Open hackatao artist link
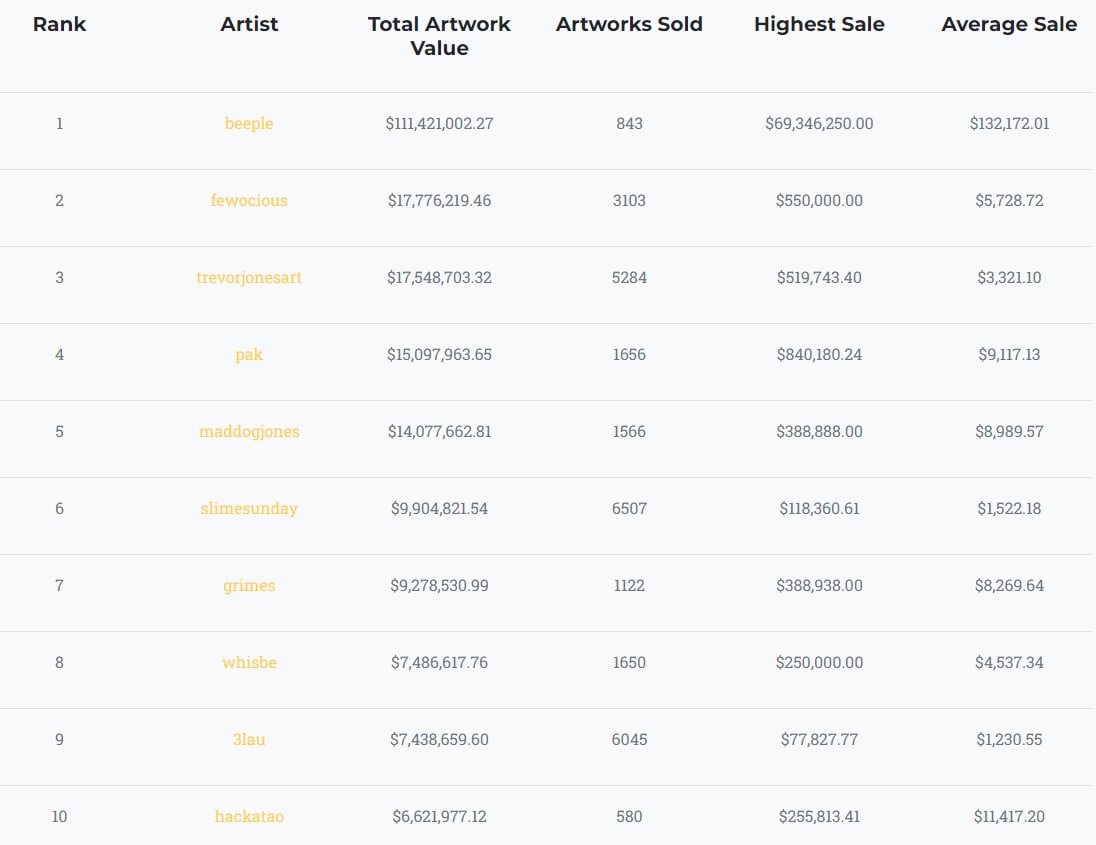Screen dimensions: 1096x845 point(249,816)
